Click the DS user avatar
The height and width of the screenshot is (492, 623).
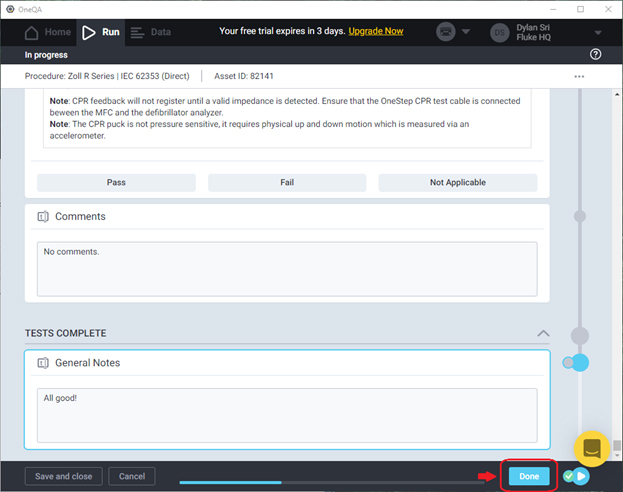coord(499,33)
